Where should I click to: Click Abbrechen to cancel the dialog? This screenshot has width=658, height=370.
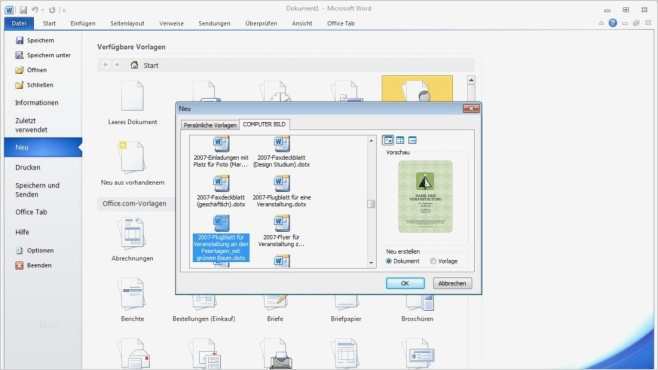pyautogui.click(x=452, y=283)
